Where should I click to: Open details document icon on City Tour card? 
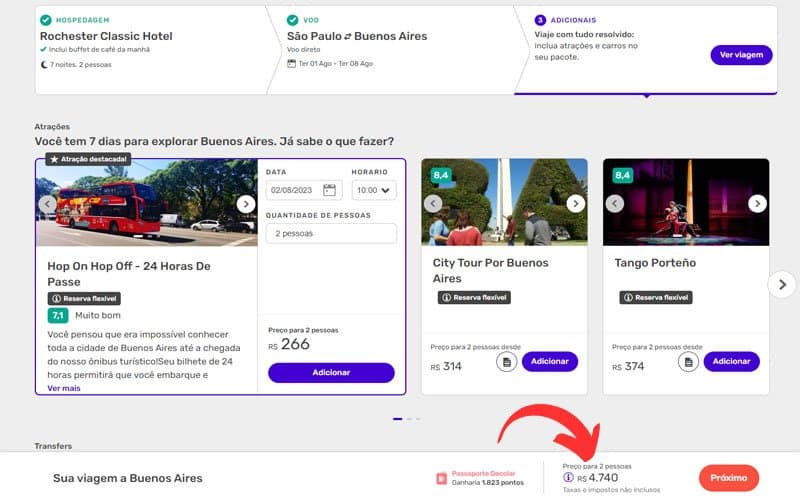tap(507, 362)
